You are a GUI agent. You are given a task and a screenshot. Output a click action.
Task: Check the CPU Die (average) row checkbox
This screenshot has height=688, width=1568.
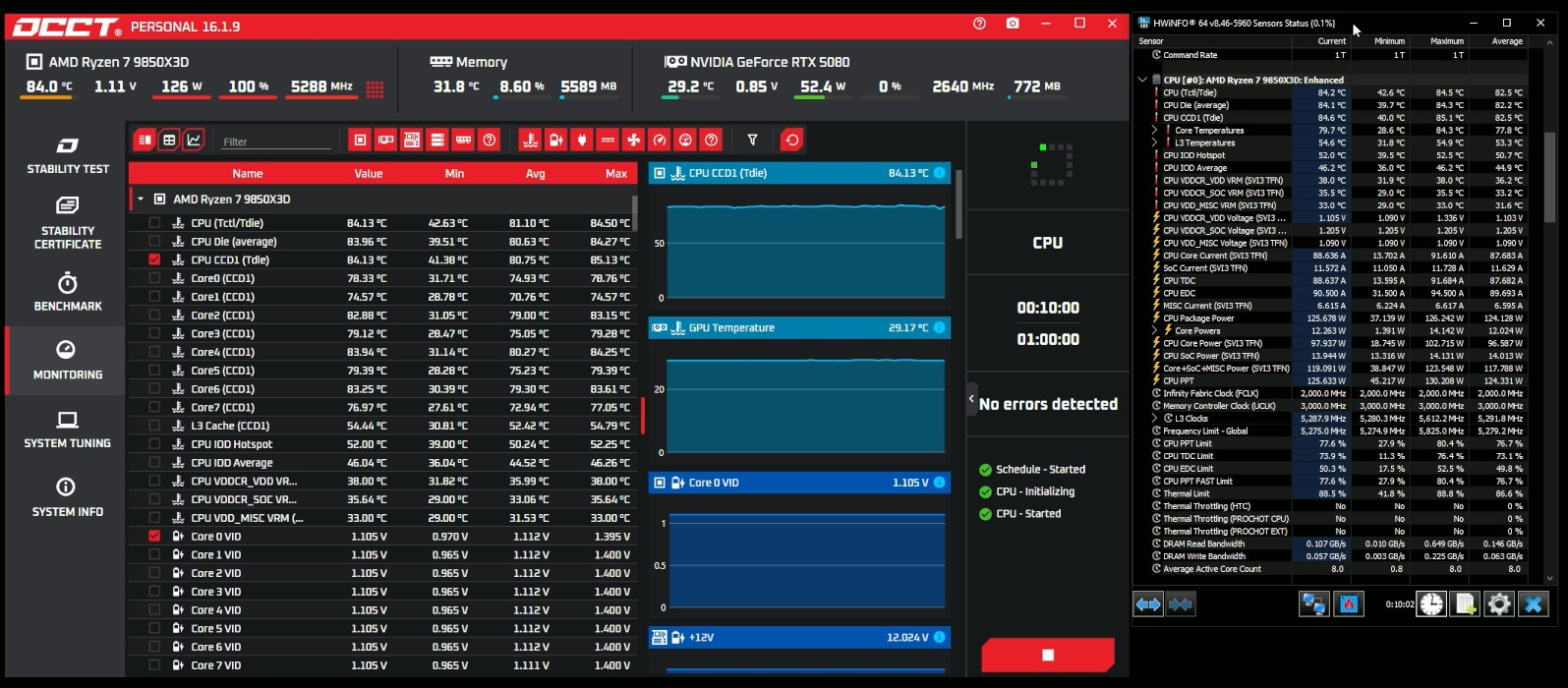point(154,242)
